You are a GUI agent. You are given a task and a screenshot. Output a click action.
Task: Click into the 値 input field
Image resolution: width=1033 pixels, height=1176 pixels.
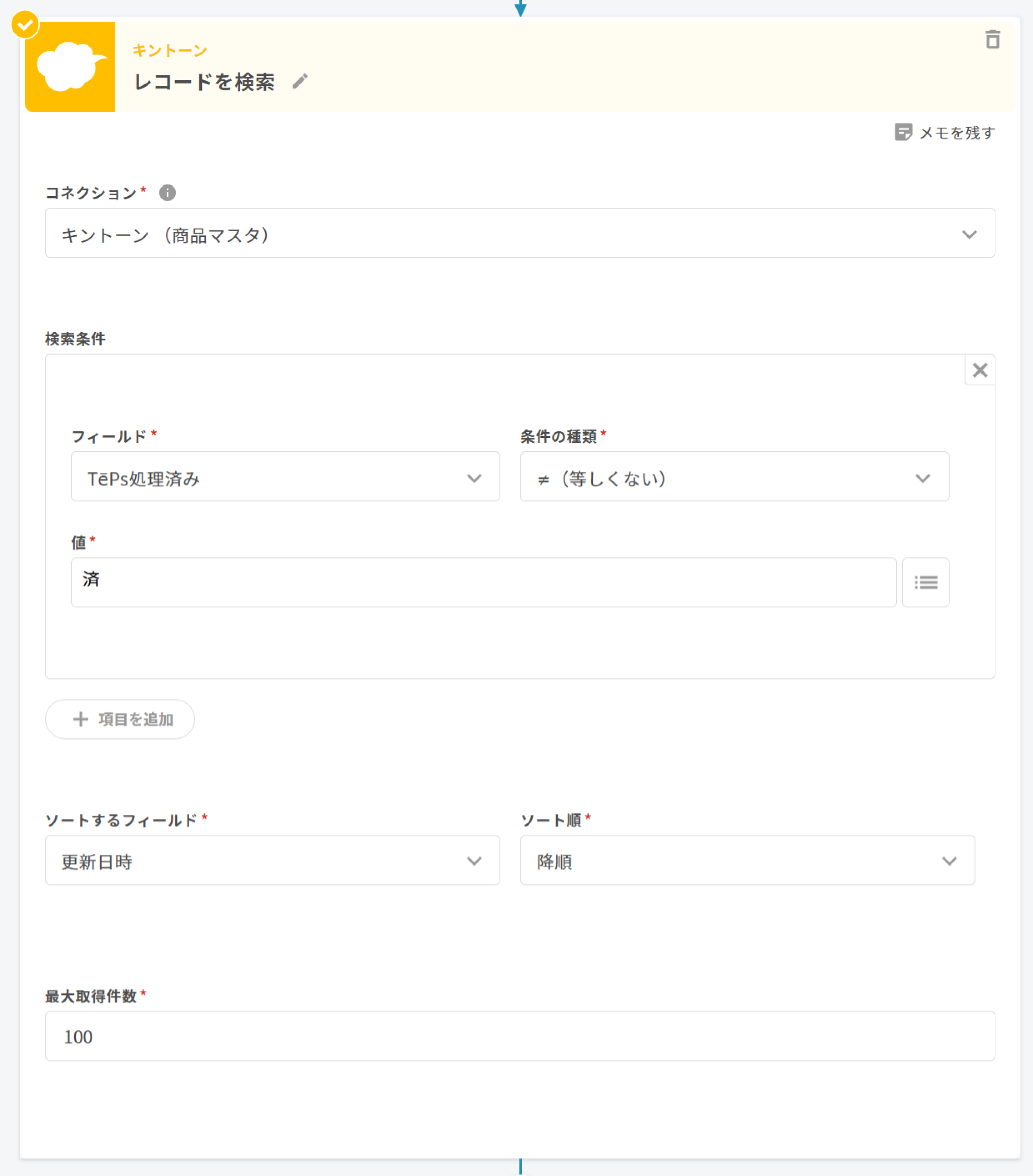pyautogui.click(x=483, y=582)
